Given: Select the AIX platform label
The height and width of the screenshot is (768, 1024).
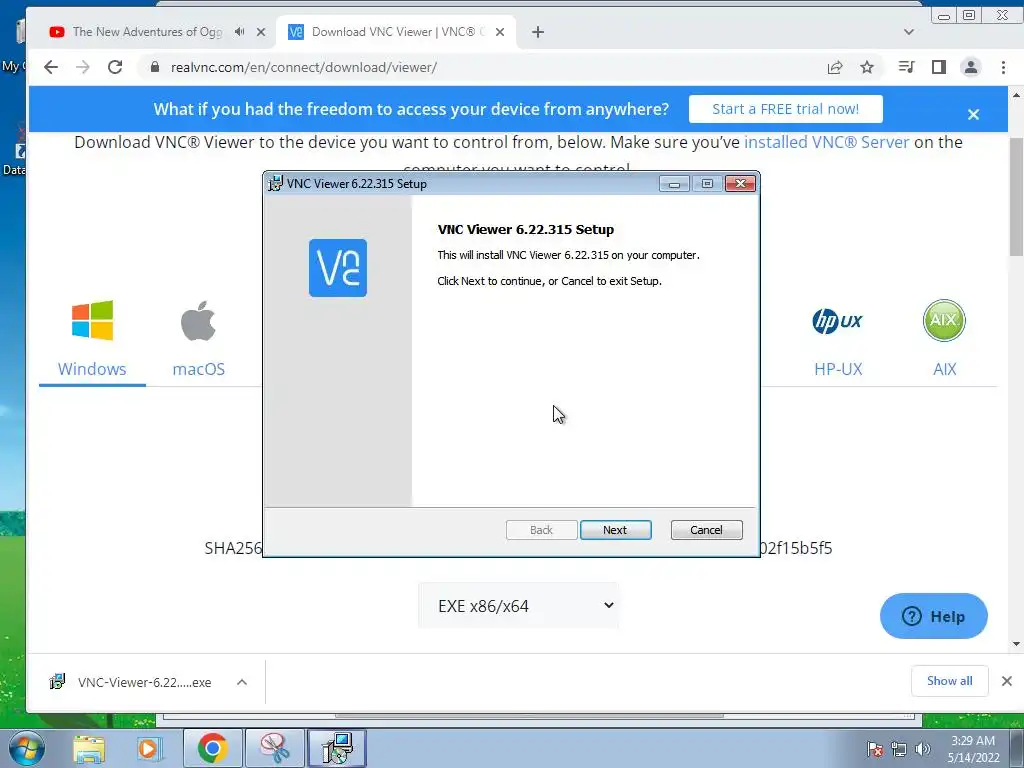Looking at the screenshot, I should coord(944,369).
